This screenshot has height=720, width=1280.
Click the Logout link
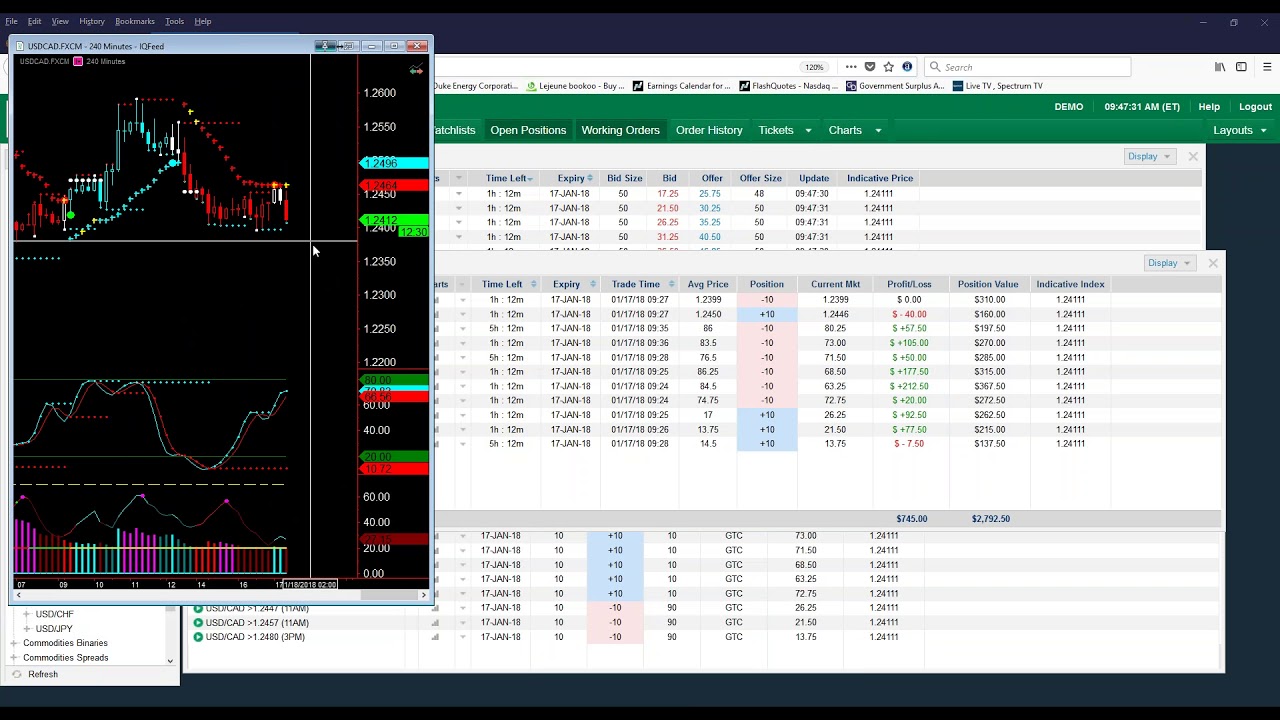coord(1255,107)
